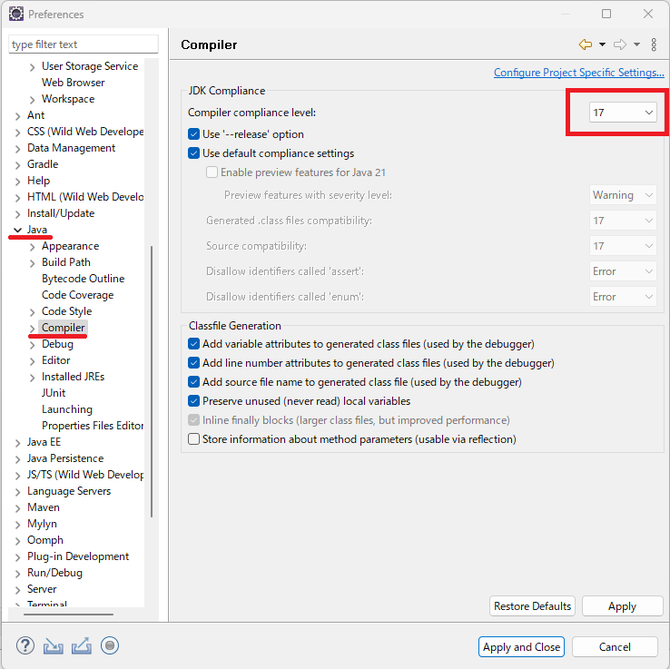Select Language Servers tree item
Image resolution: width=670 pixels, height=669 pixels.
pyautogui.click(x=69, y=491)
